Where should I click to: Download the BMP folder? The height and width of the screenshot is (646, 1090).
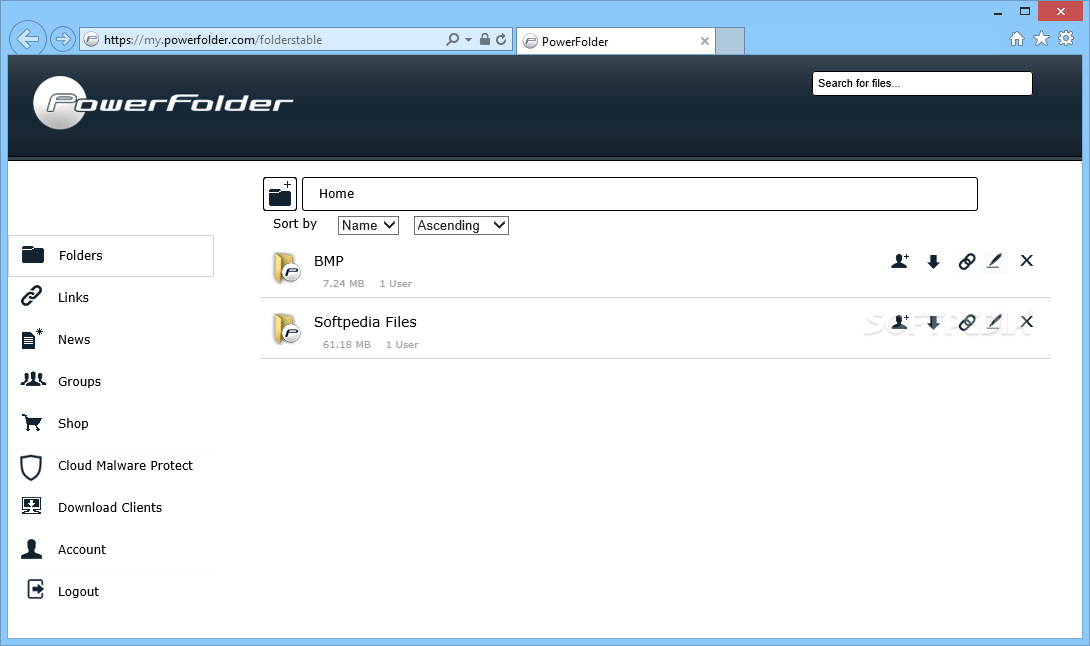(x=934, y=262)
